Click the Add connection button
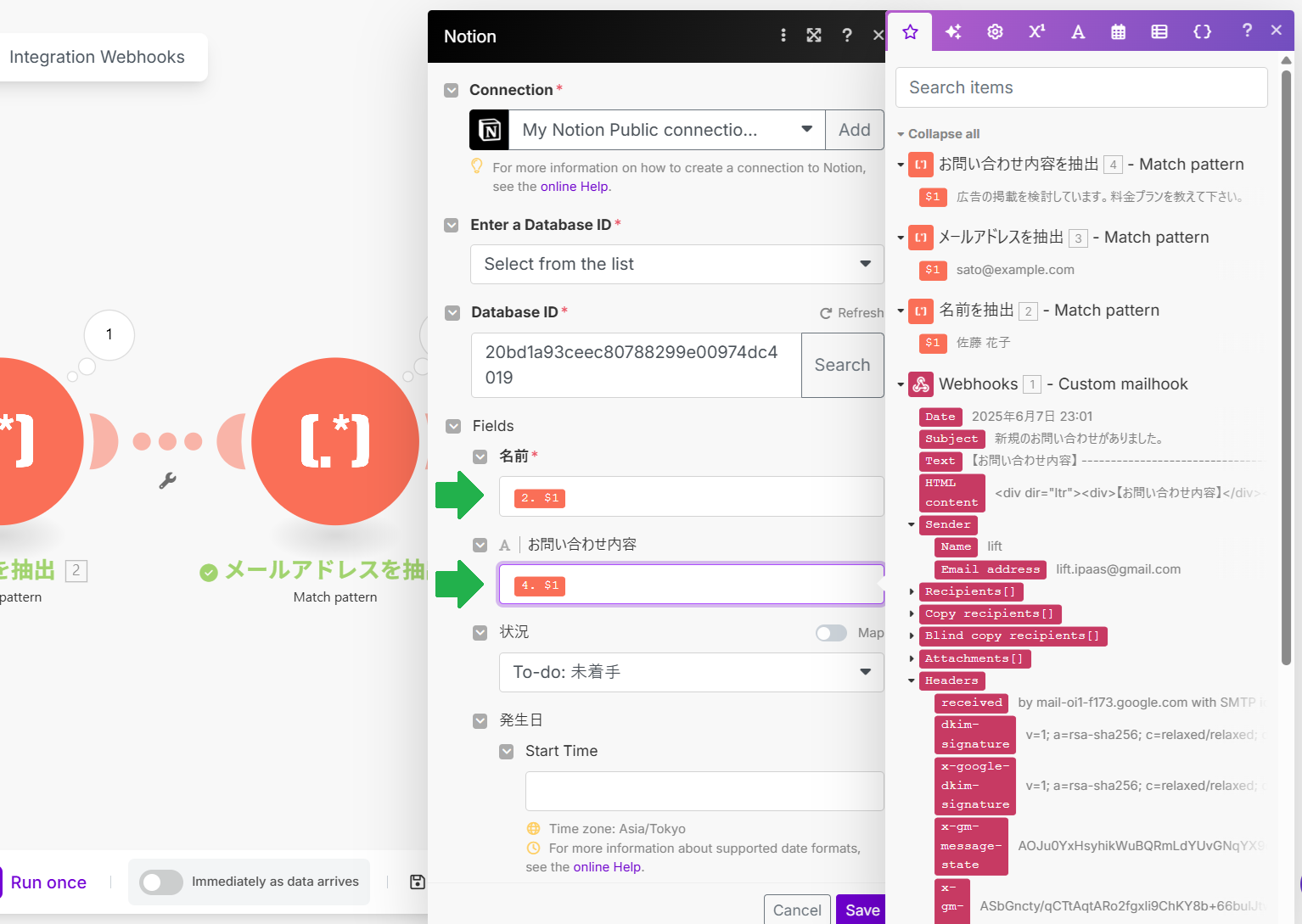The image size is (1302, 924). click(855, 130)
